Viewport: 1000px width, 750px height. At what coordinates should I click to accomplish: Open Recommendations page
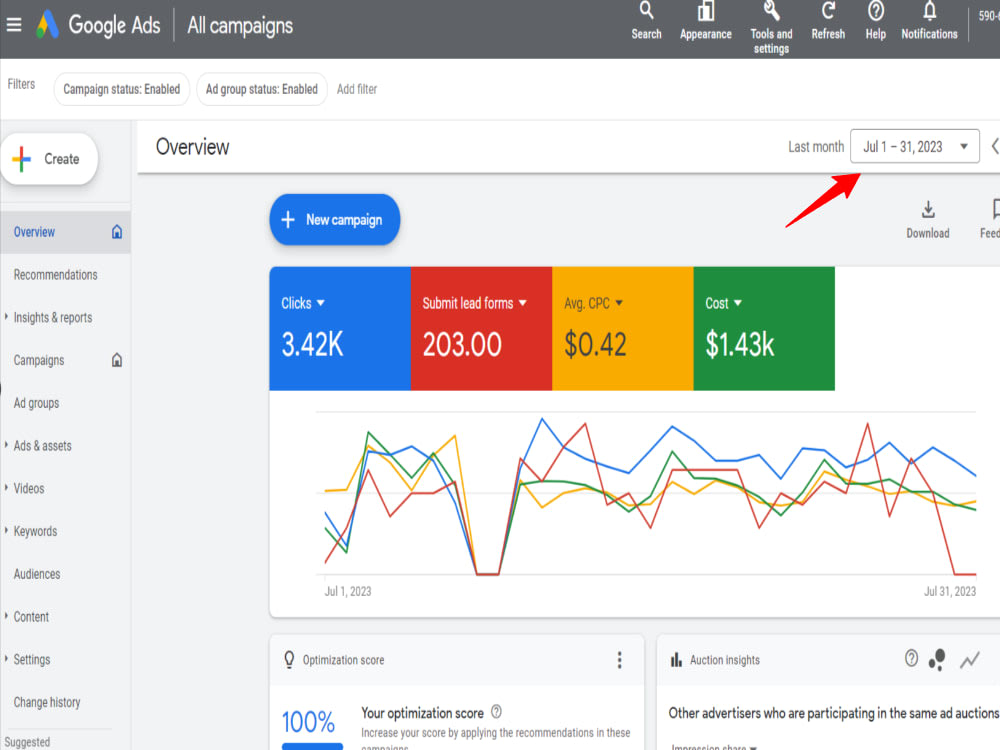pos(55,274)
